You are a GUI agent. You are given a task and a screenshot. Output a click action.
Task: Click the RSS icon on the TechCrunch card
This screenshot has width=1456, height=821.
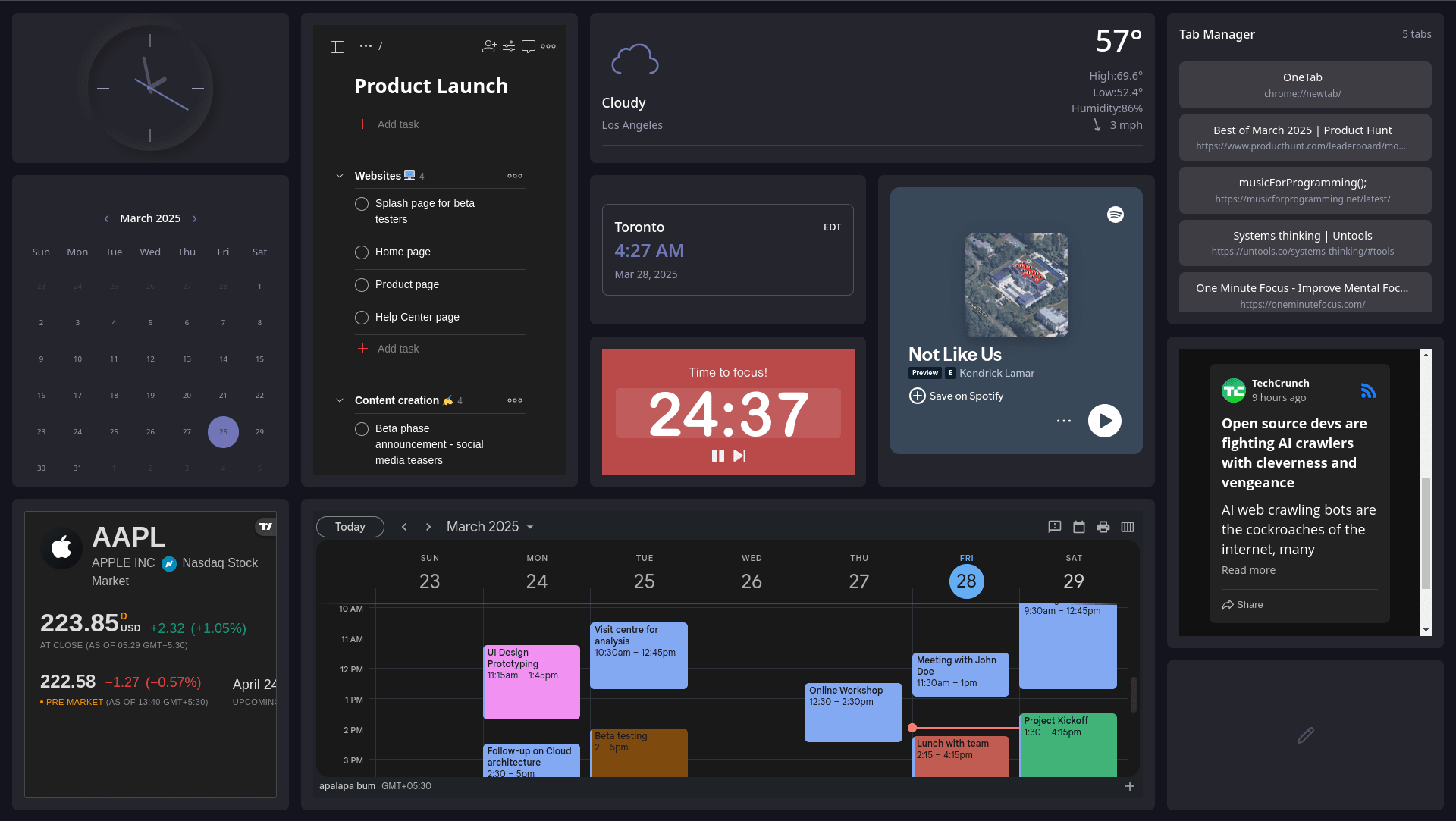click(x=1369, y=390)
